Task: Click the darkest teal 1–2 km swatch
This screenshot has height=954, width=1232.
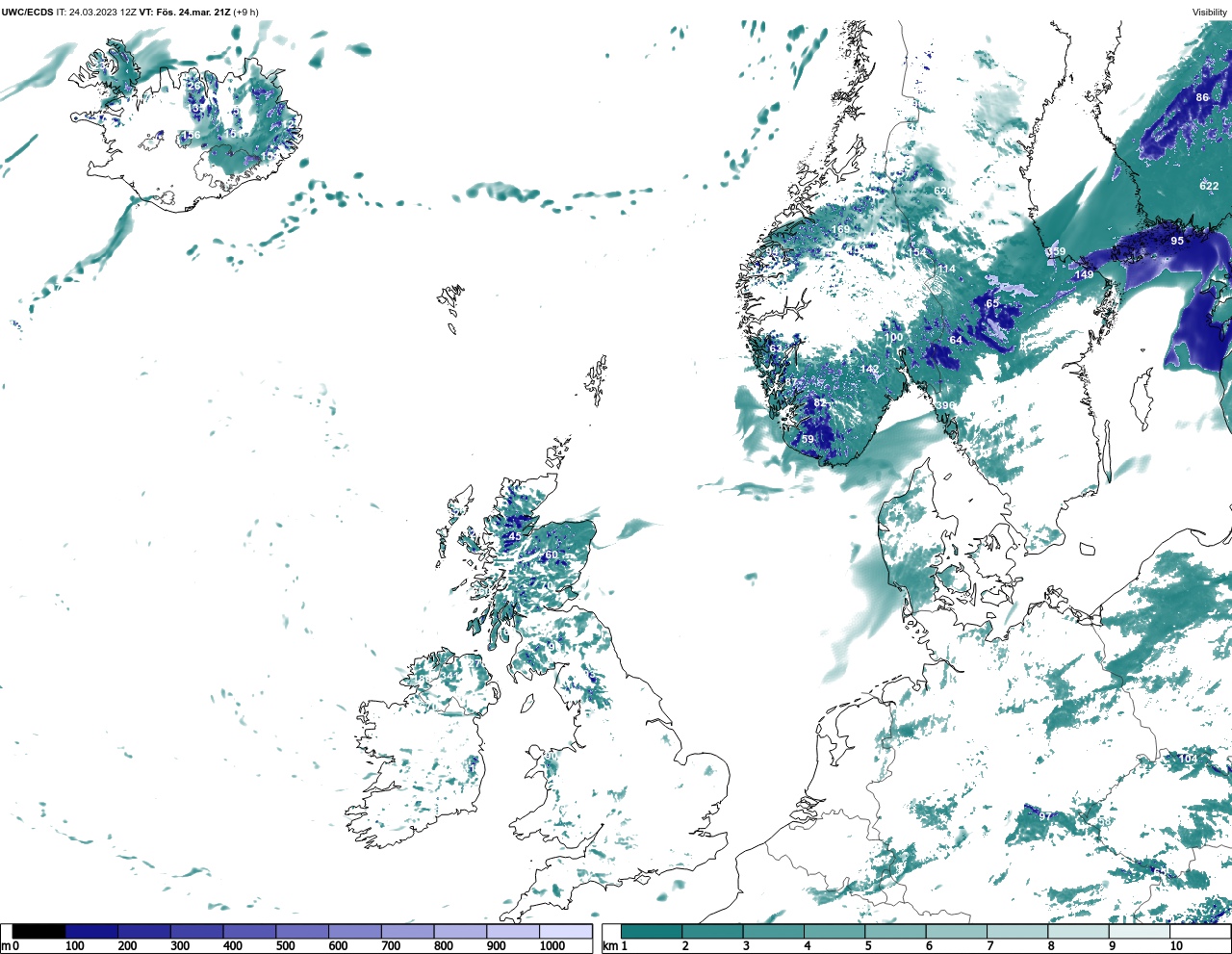Action: [652, 932]
